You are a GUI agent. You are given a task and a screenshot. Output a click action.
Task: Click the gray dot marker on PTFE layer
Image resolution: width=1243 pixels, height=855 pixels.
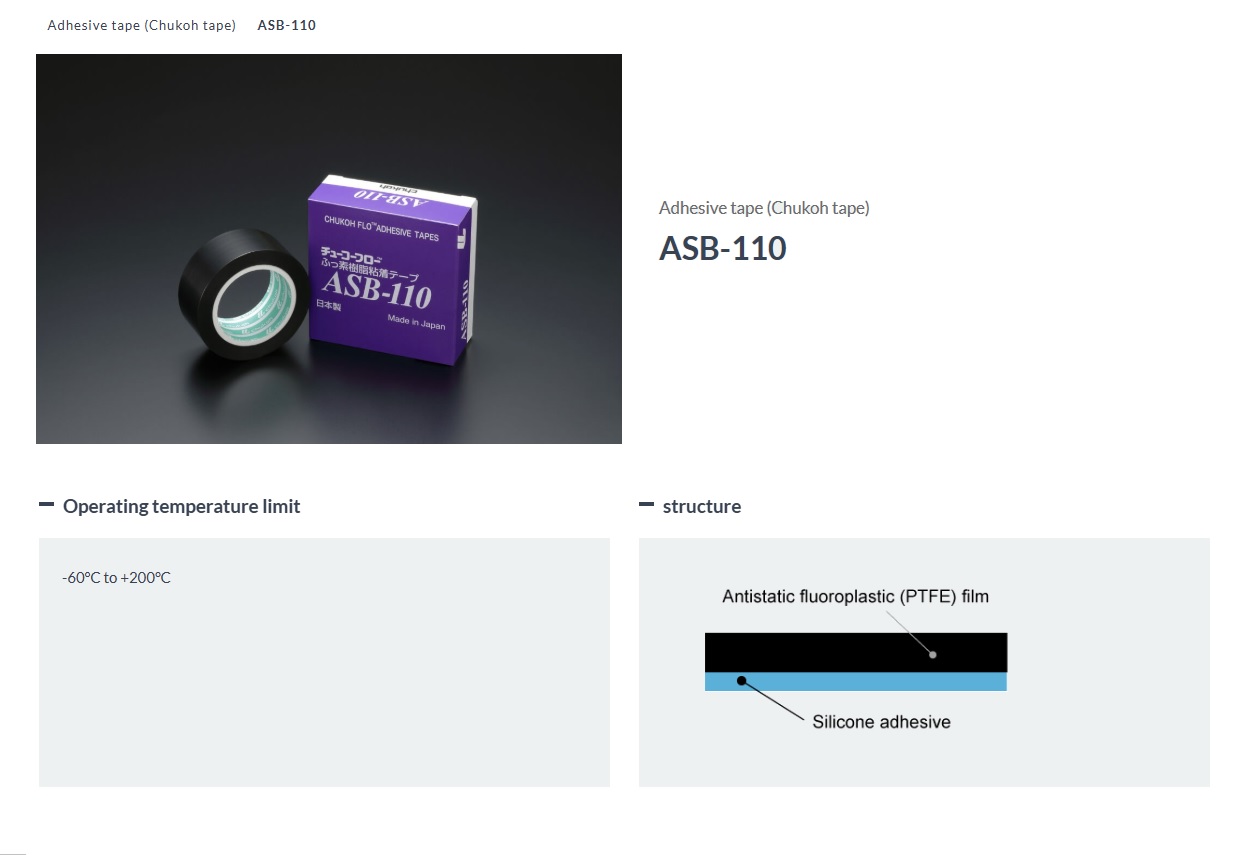(x=932, y=655)
